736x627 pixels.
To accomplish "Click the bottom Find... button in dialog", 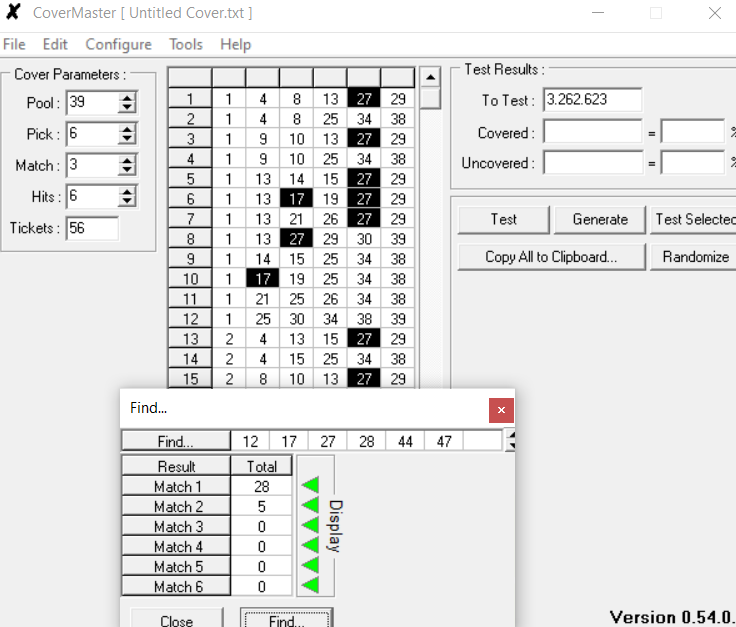I will (x=287, y=619).
